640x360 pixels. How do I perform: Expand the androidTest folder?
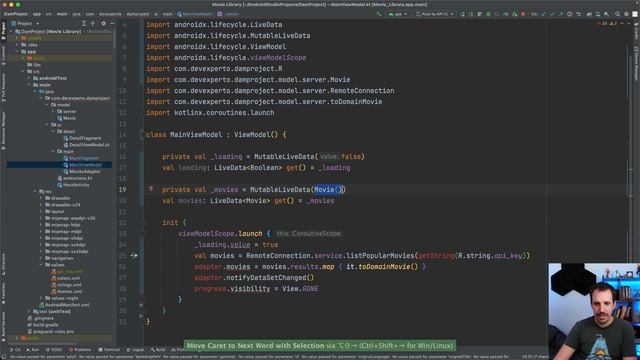click(x=29, y=78)
